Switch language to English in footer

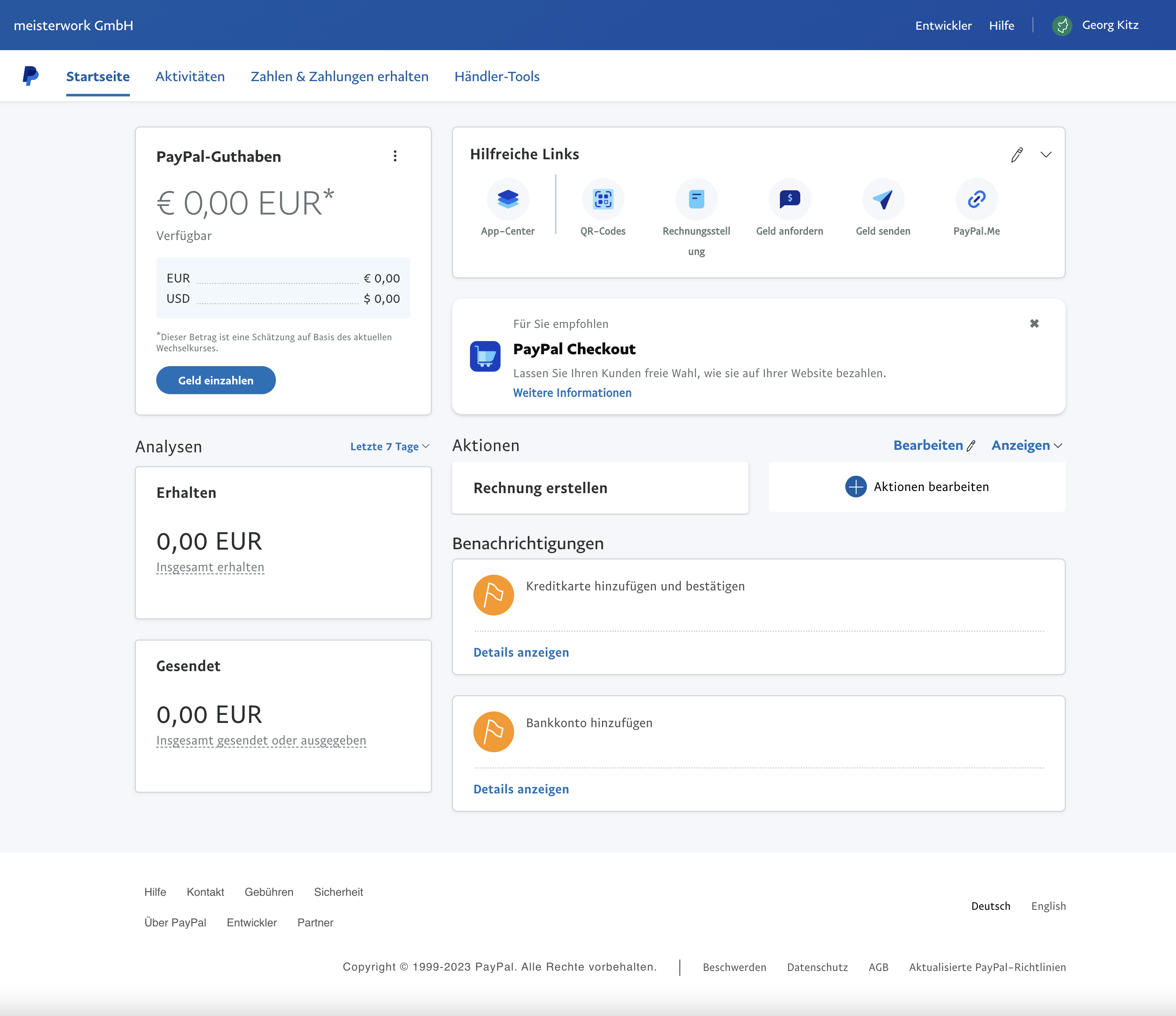(x=1048, y=906)
